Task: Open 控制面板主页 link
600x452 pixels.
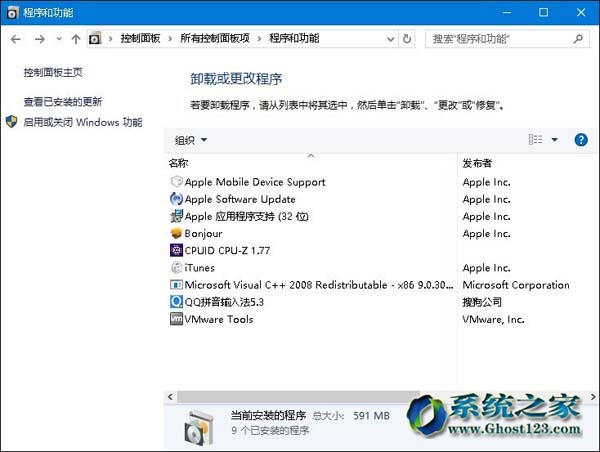Action: point(53,72)
